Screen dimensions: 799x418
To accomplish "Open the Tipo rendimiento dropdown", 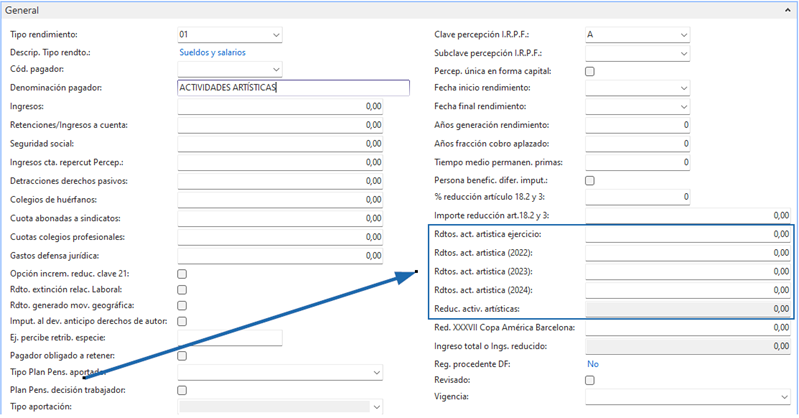I will point(276,35).
